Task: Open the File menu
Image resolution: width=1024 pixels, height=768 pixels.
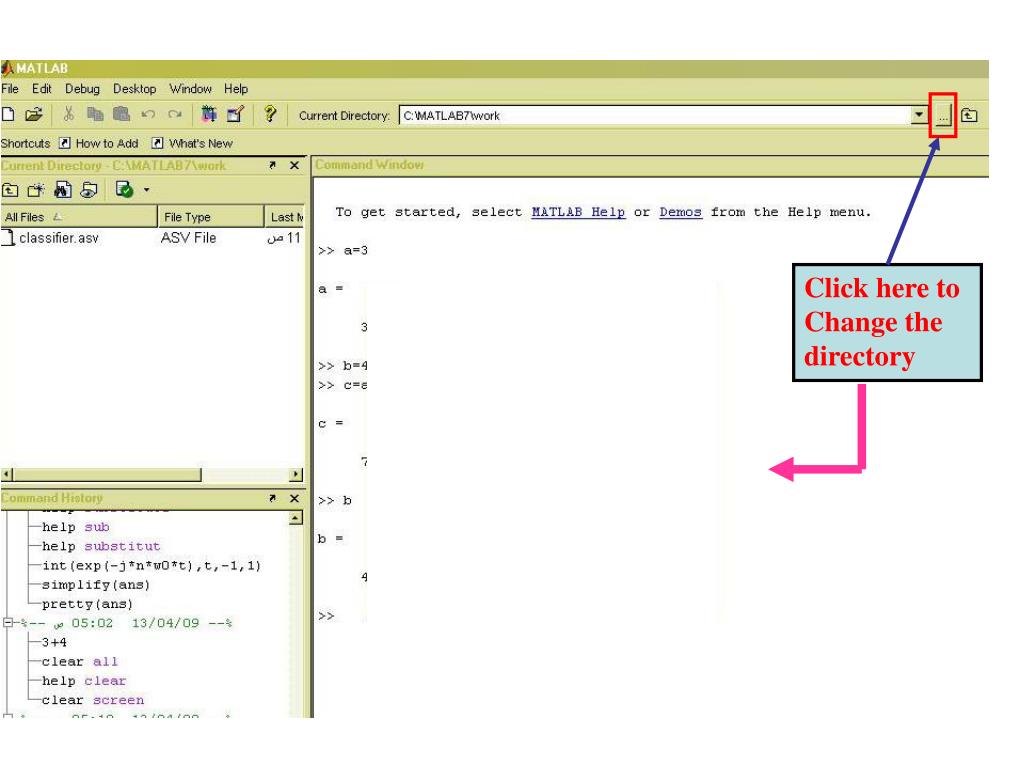Action: (x=10, y=89)
